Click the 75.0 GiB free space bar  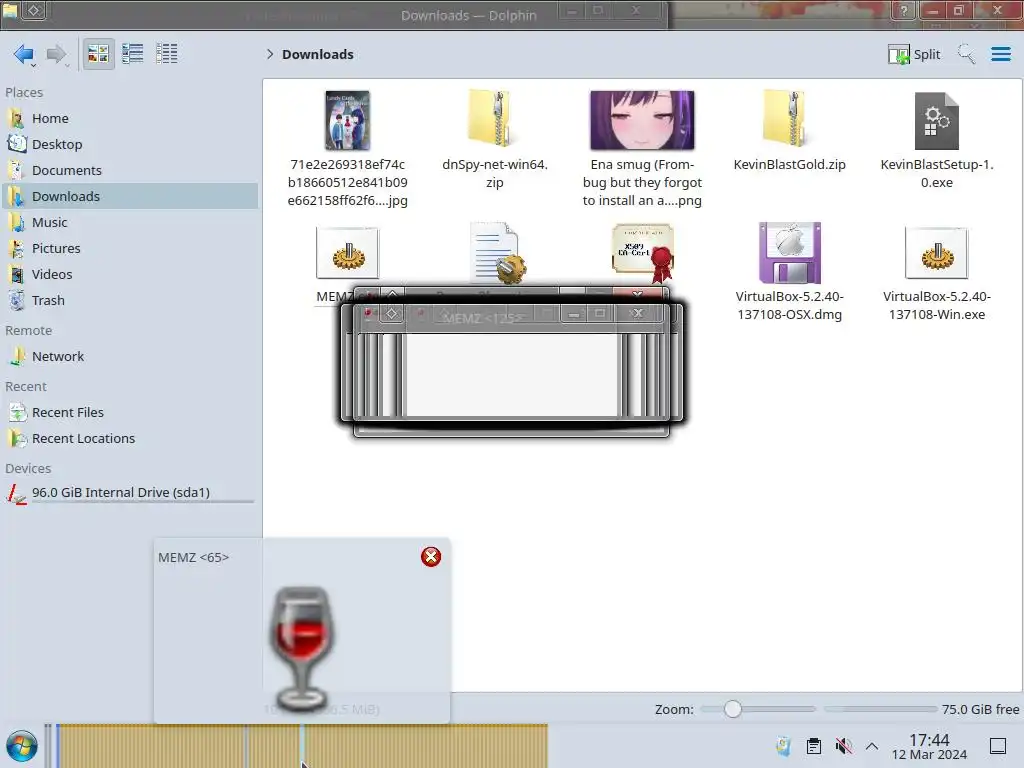[880, 709]
